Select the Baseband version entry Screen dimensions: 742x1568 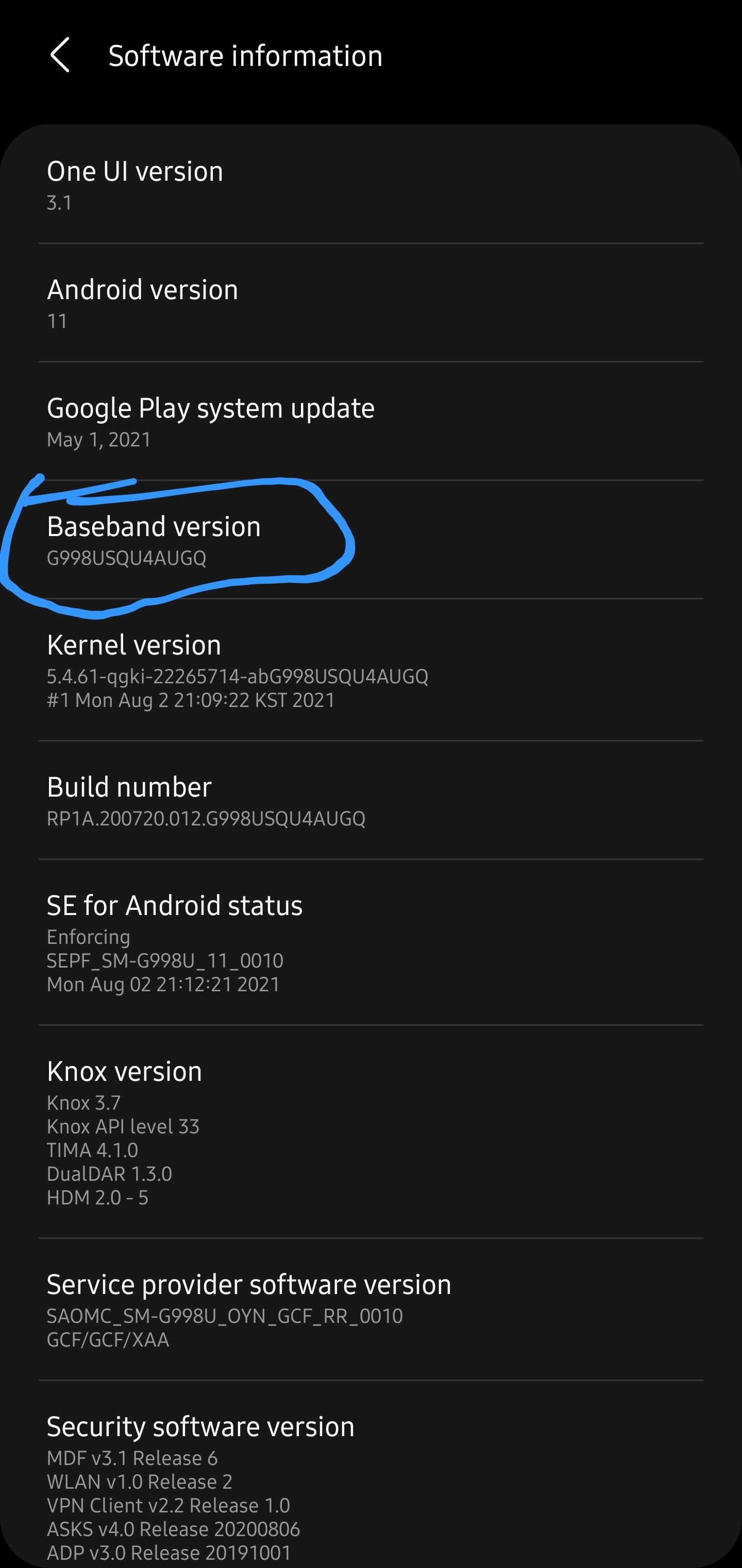click(x=371, y=539)
